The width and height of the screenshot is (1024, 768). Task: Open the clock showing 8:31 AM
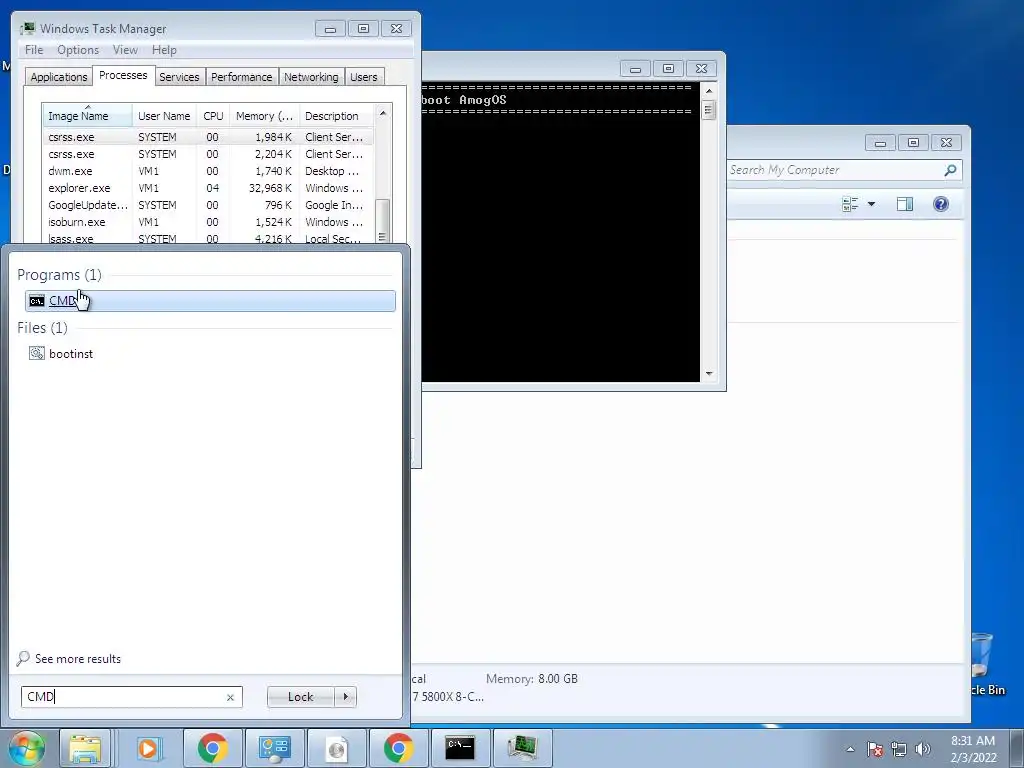tap(973, 749)
